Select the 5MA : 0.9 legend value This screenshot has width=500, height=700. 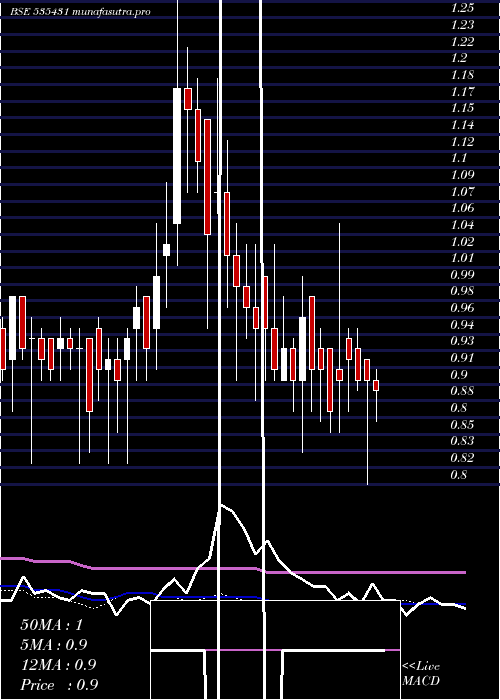click(x=54, y=645)
